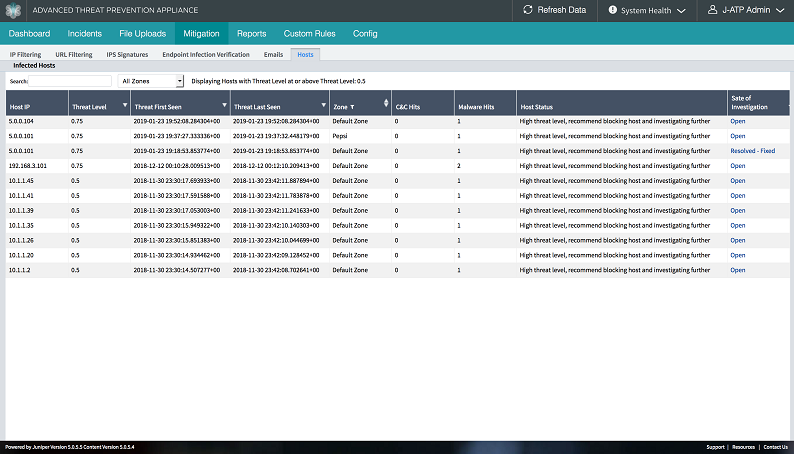This screenshot has width=794, height=454.
Task: Click the Juniper logo in the header
Action: click(x=13, y=10)
